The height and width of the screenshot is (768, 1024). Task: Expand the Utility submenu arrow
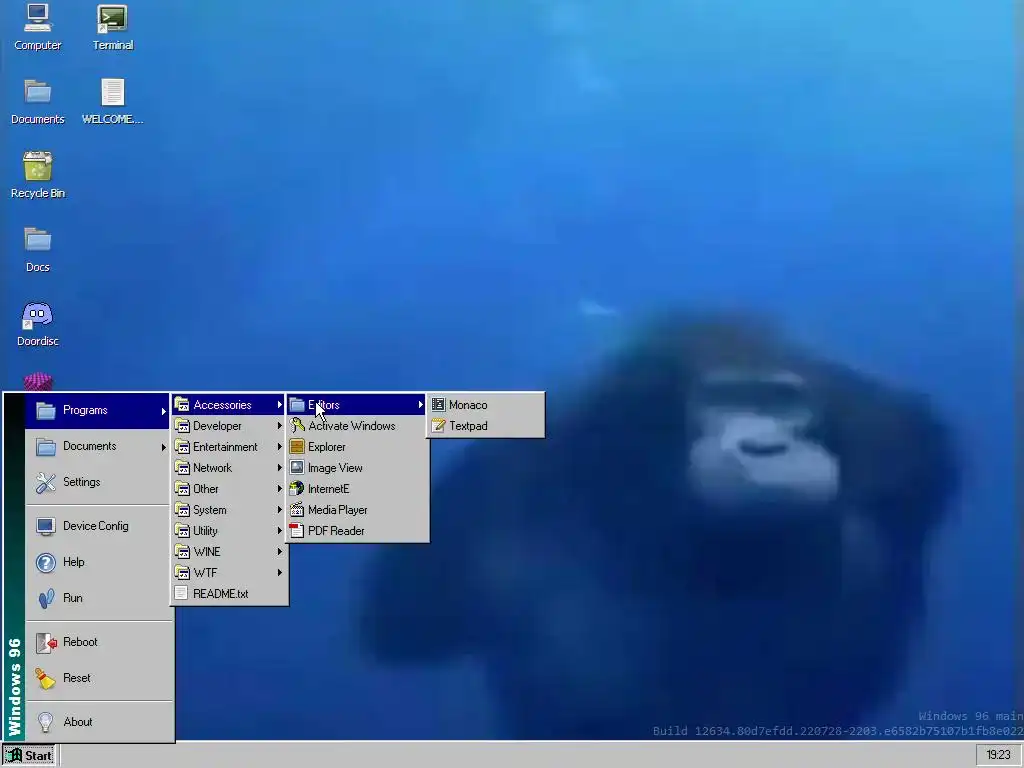coord(280,530)
